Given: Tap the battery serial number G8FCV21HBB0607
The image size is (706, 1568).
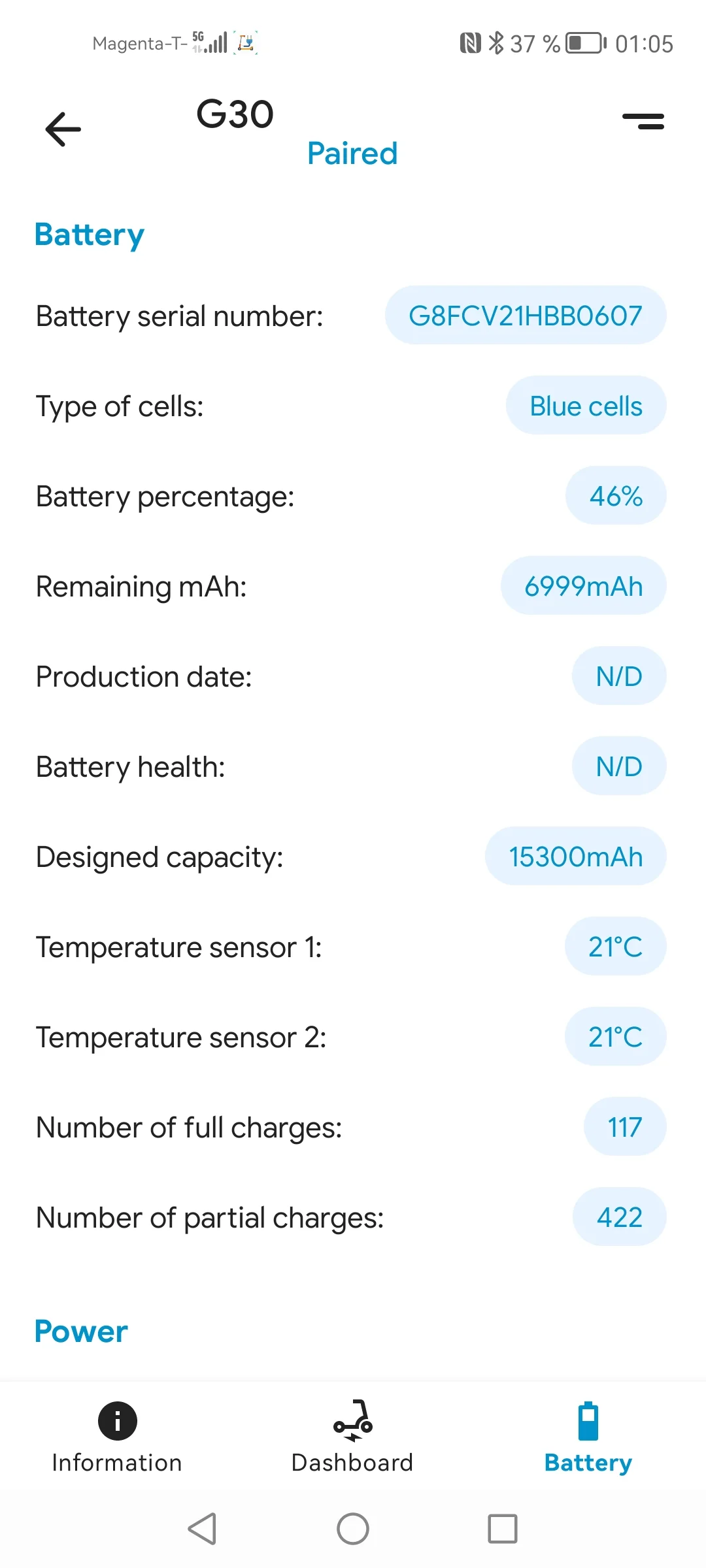Looking at the screenshot, I should [526, 316].
